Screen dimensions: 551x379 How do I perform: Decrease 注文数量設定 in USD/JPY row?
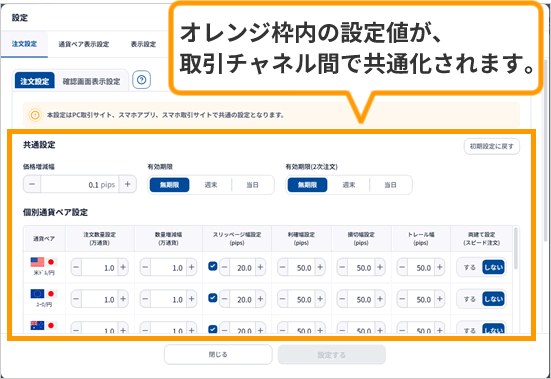tap(76, 267)
